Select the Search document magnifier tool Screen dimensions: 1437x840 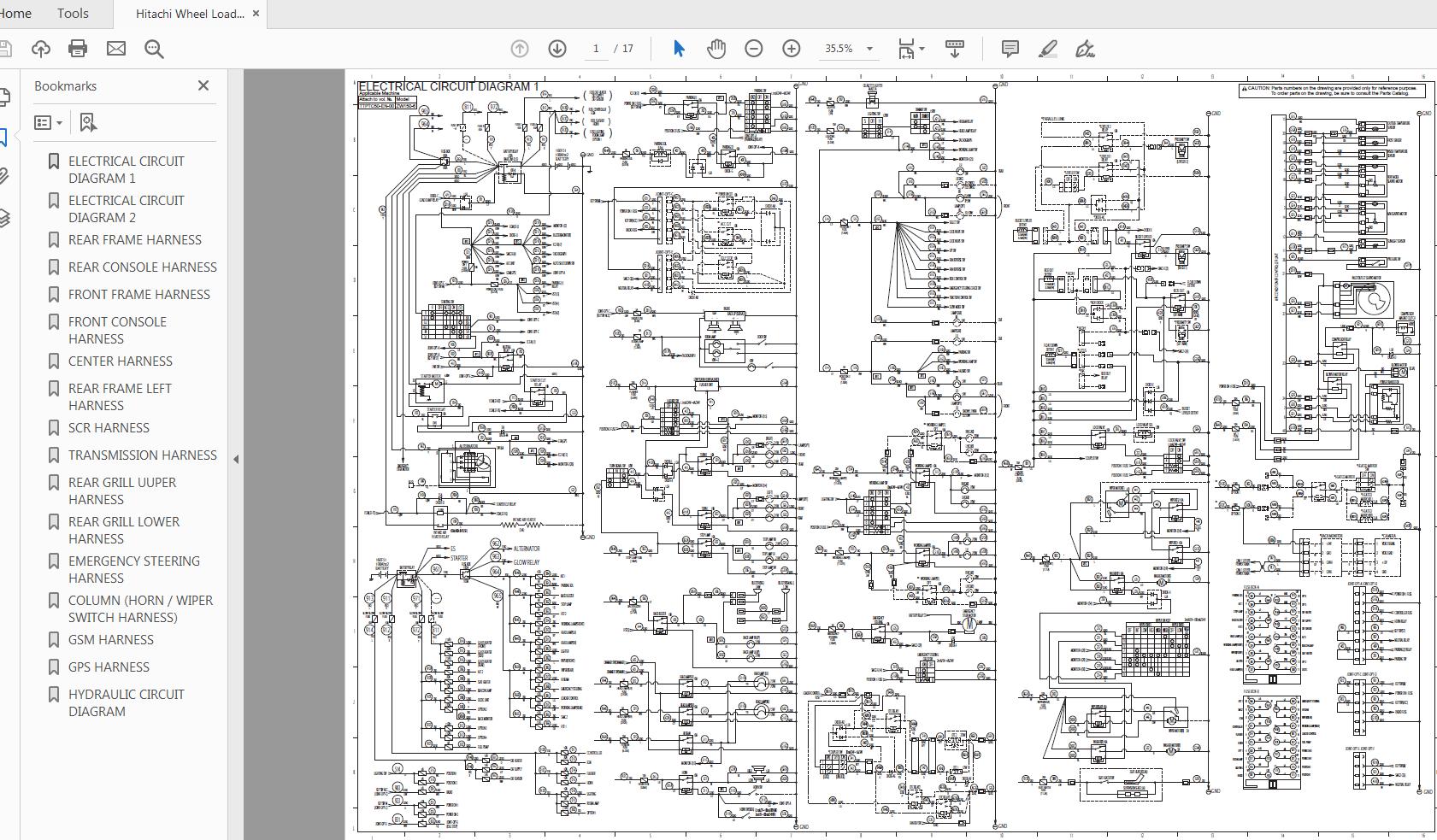[153, 48]
